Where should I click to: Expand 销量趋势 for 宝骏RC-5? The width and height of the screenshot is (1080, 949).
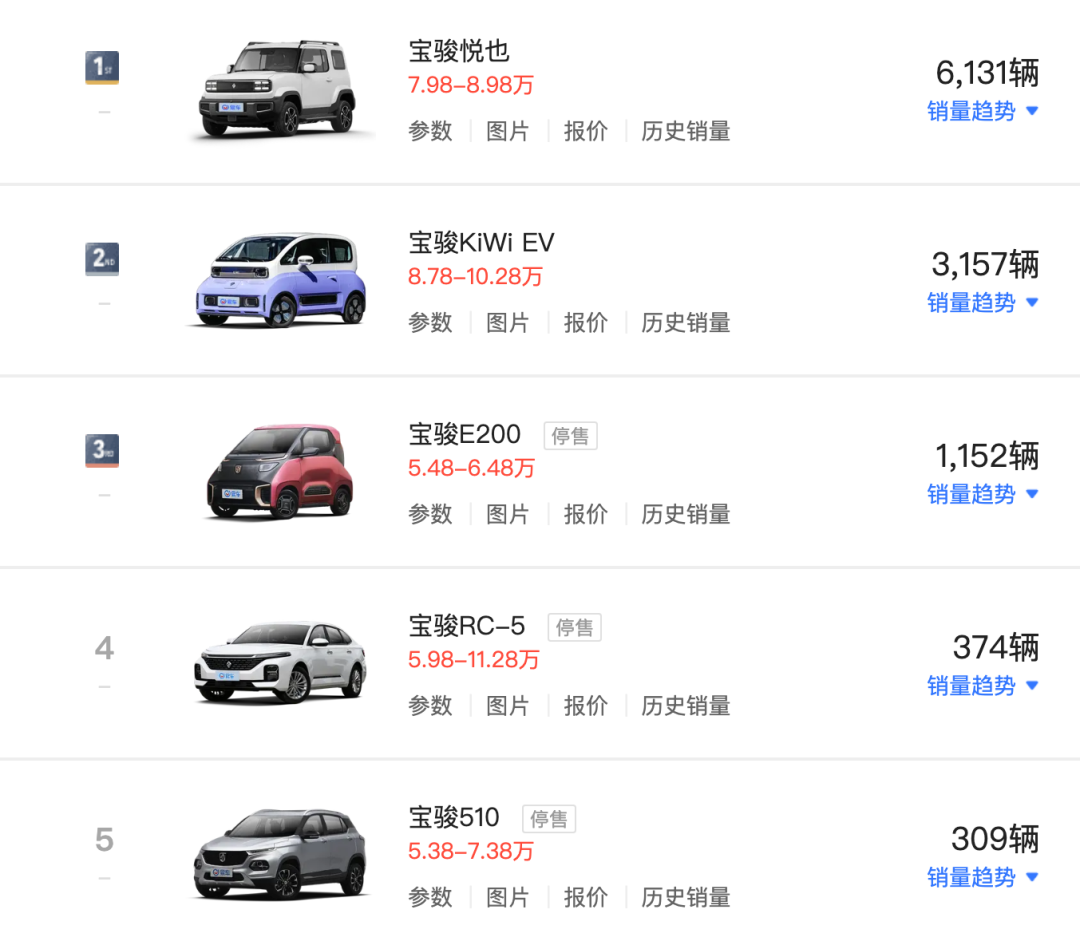pyautogui.click(x=982, y=685)
